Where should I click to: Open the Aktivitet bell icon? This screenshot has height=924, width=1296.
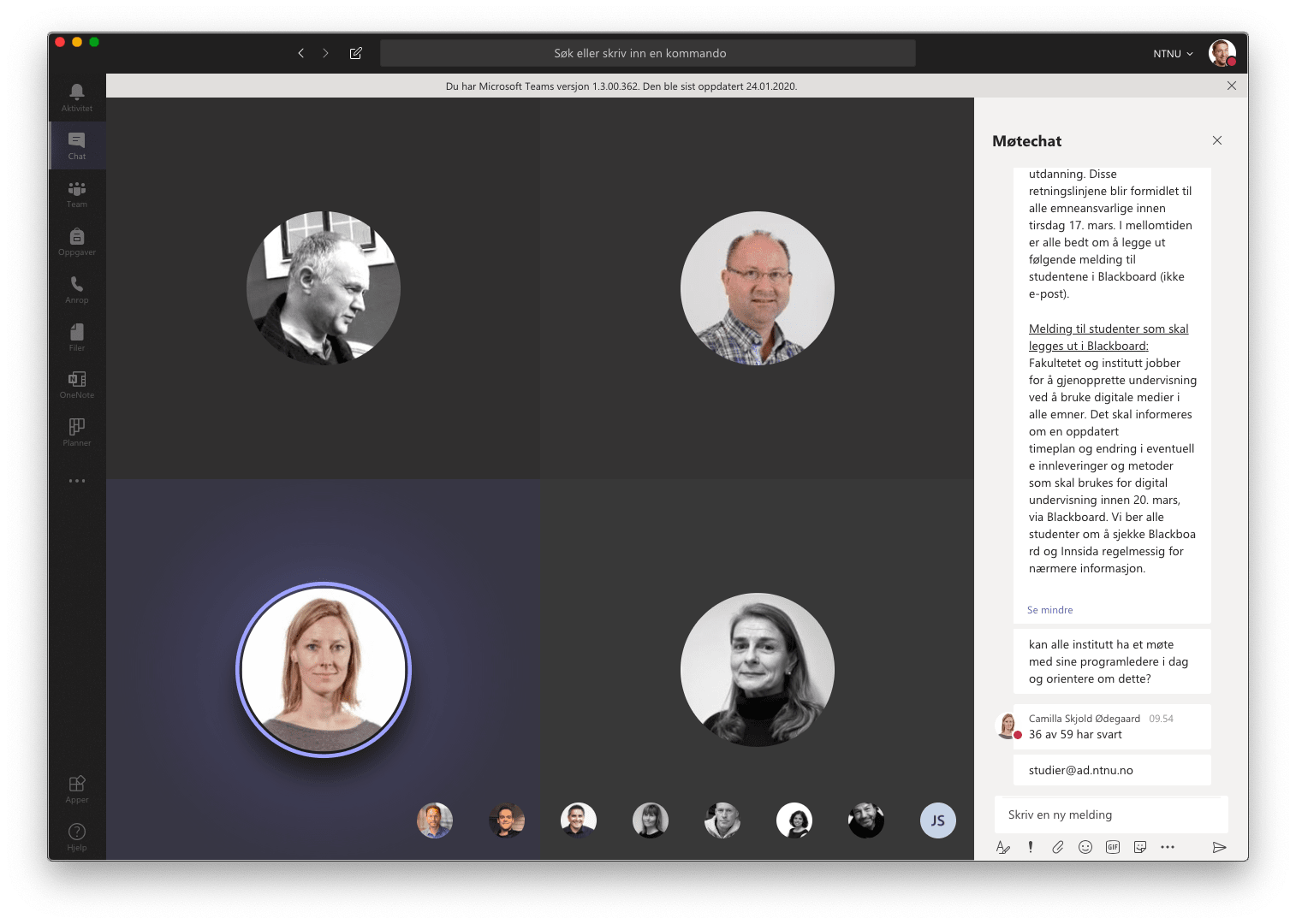[x=77, y=97]
